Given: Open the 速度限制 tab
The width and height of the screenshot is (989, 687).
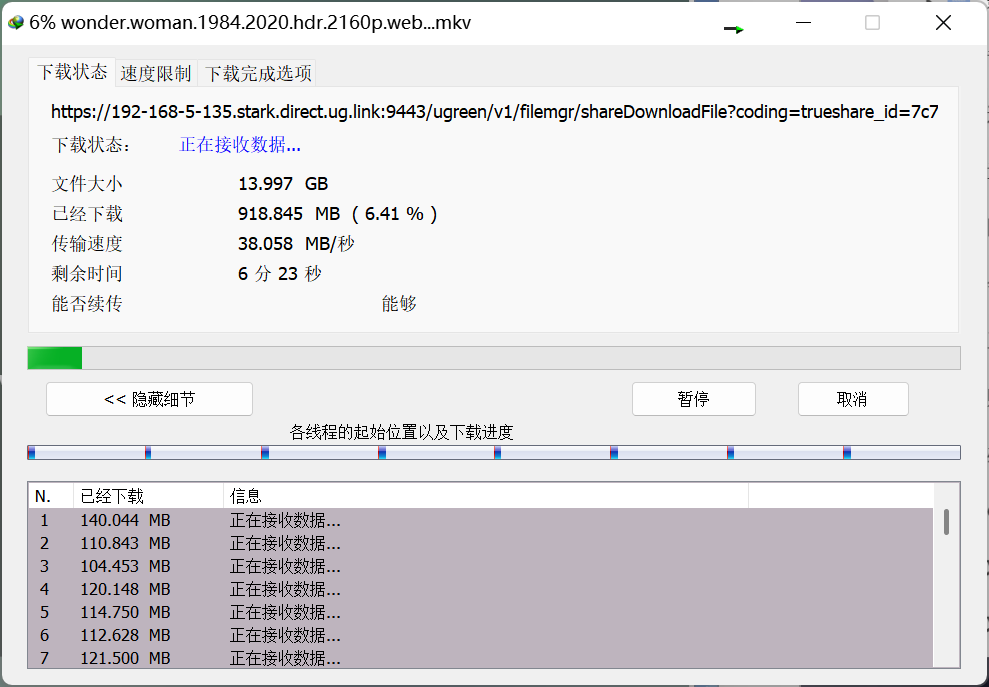Looking at the screenshot, I should point(156,74).
